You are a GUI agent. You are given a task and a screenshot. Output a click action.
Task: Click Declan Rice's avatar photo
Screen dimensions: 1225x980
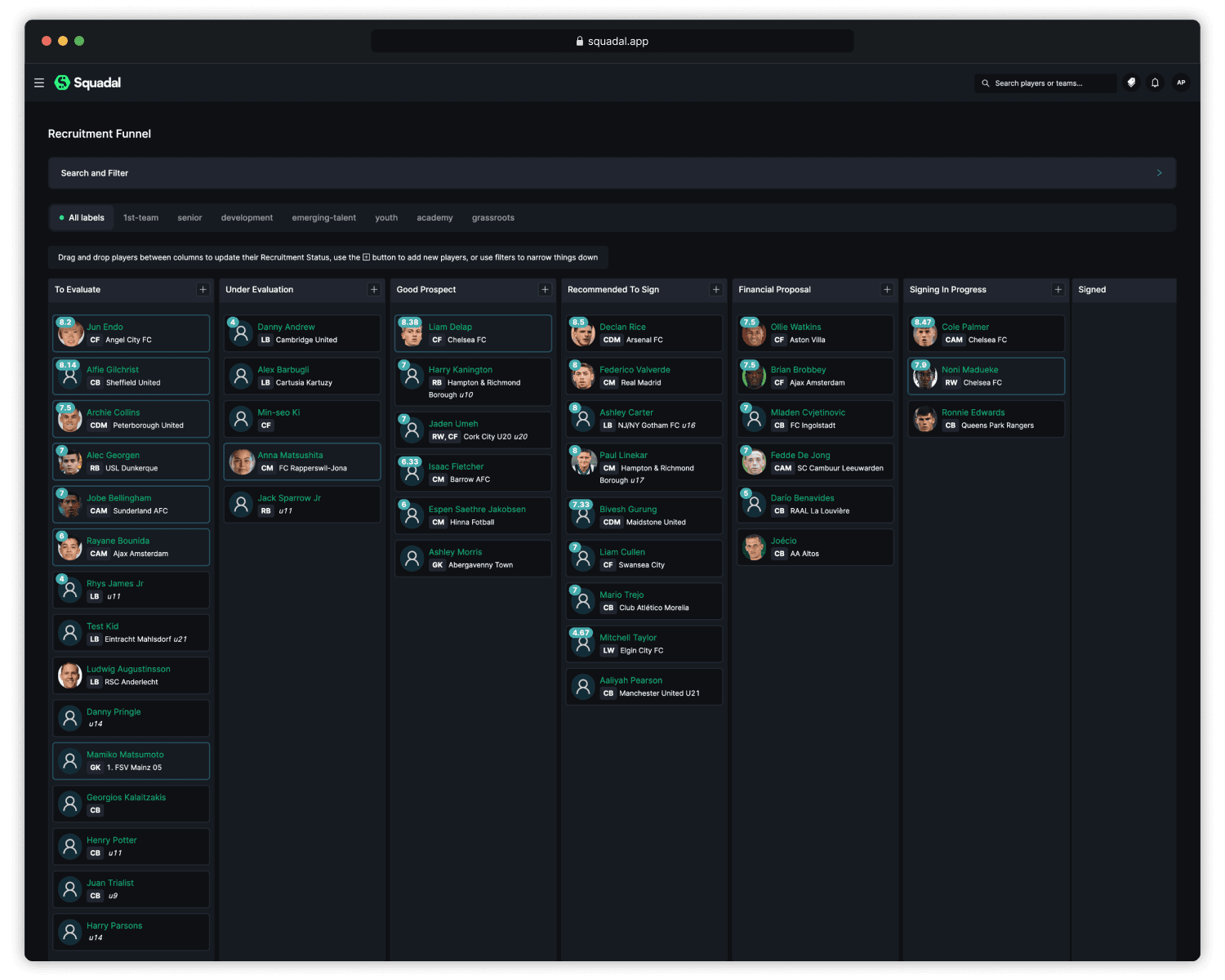click(583, 333)
